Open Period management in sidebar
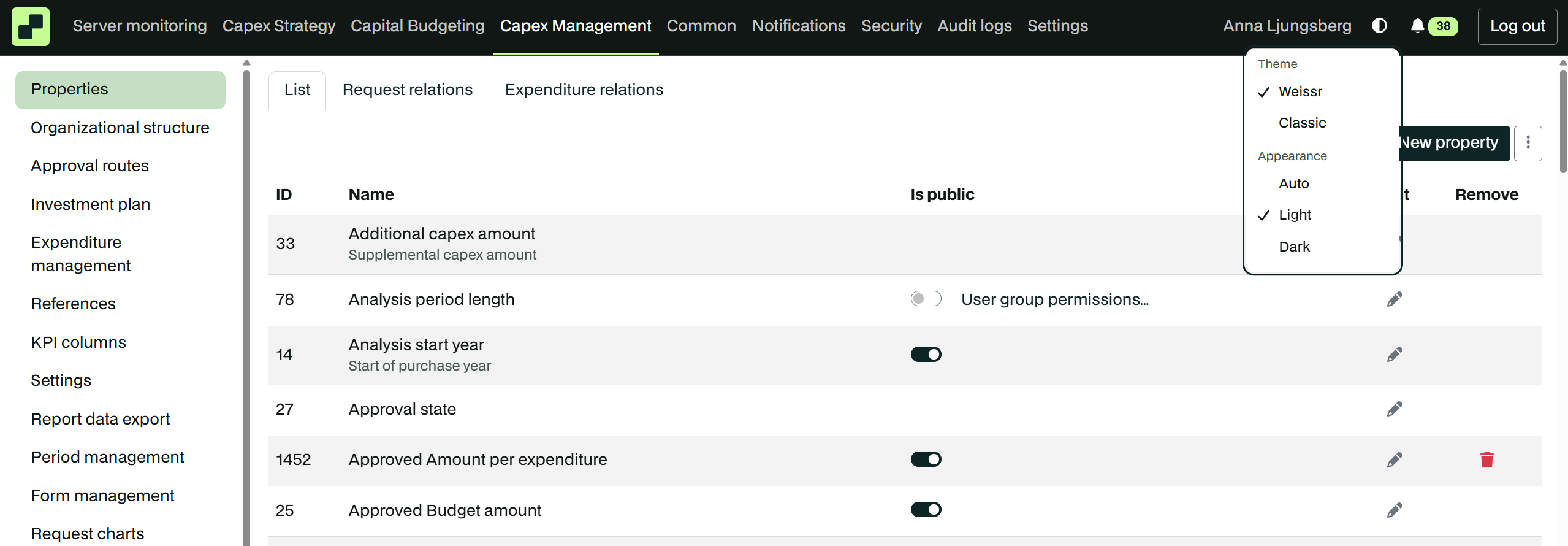 pos(107,457)
